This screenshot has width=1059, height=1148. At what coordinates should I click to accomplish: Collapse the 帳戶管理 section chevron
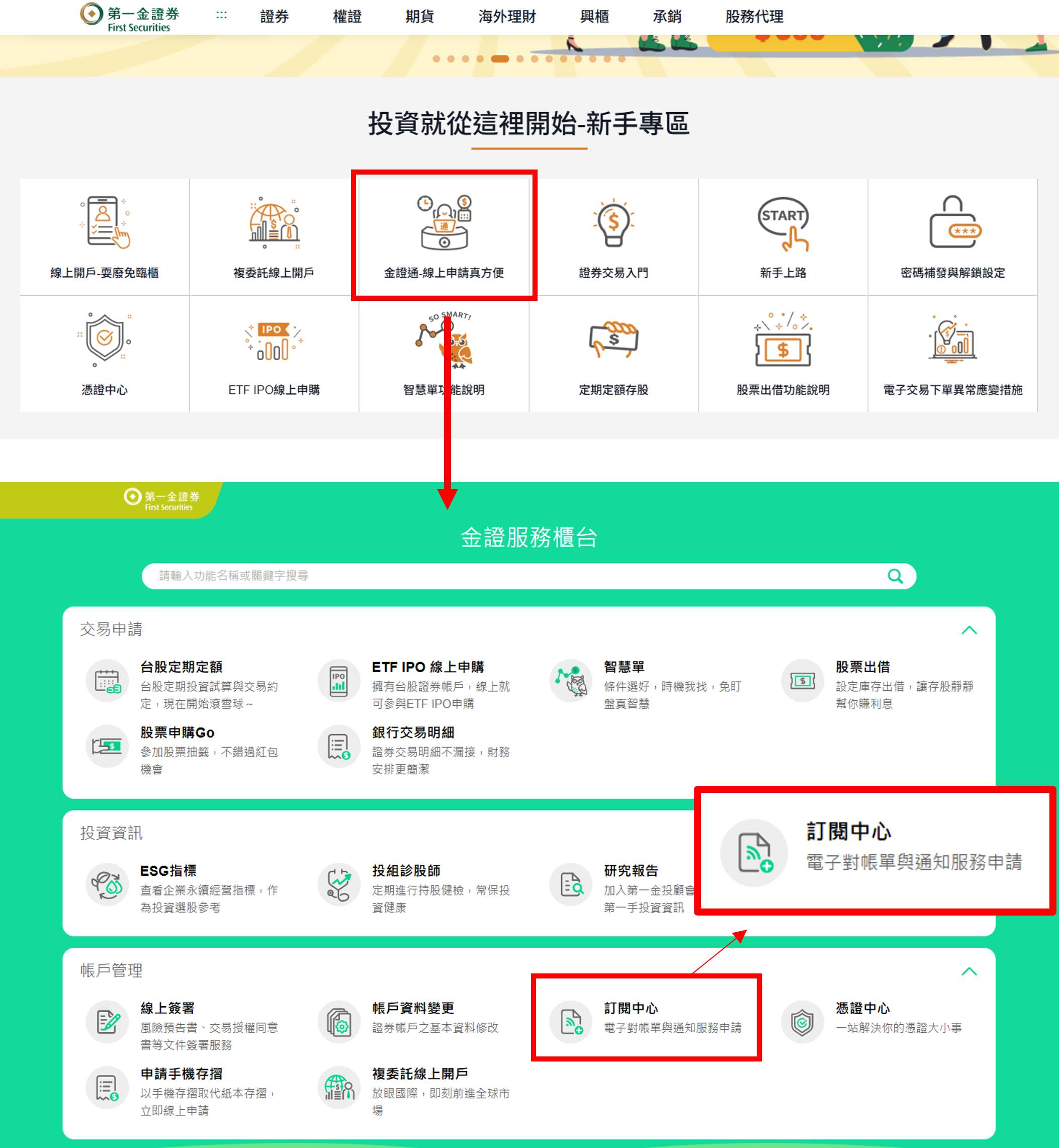pyautogui.click(x=968, y=971)
